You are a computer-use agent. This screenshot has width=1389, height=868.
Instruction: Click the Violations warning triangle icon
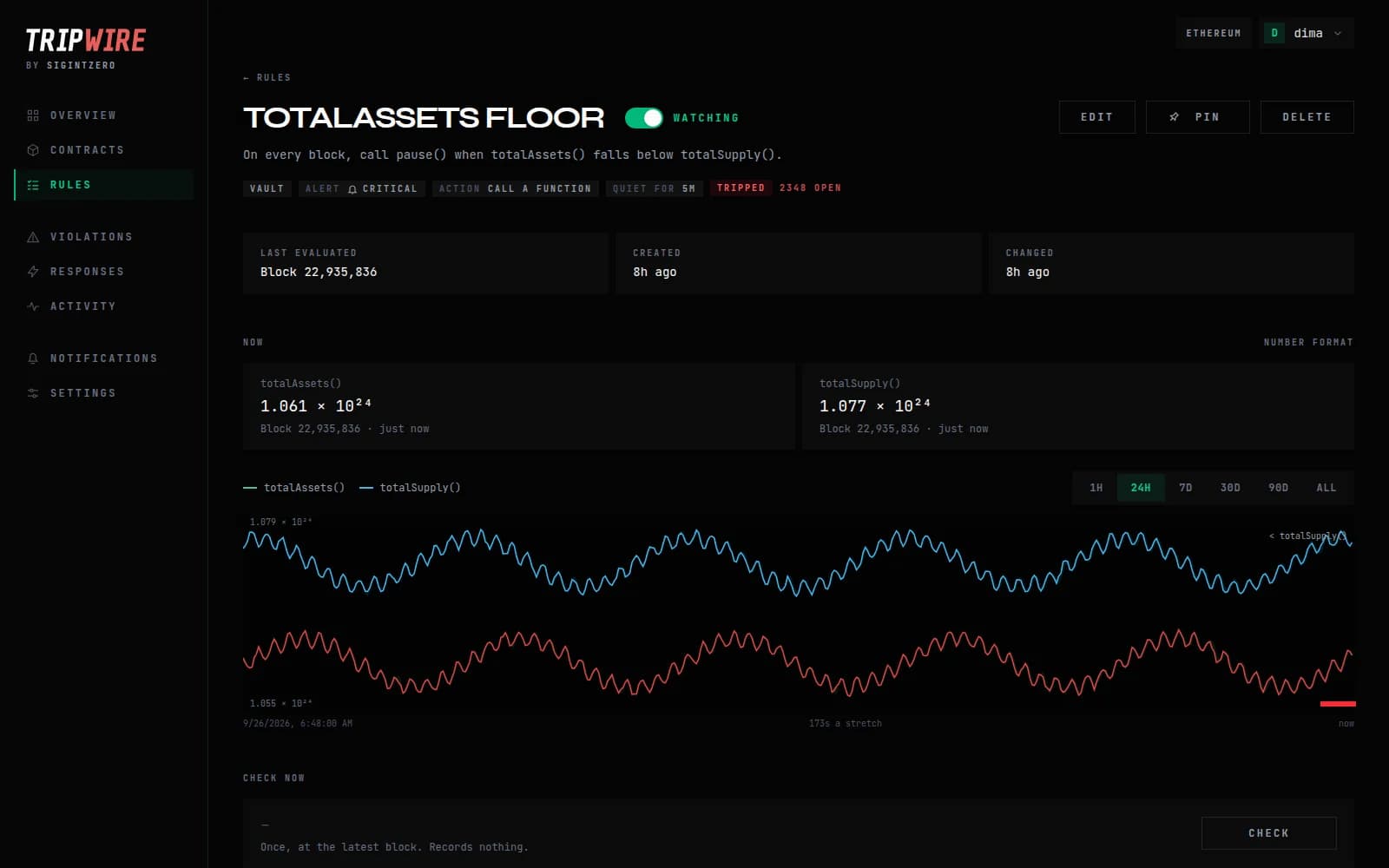click(33, 237)
